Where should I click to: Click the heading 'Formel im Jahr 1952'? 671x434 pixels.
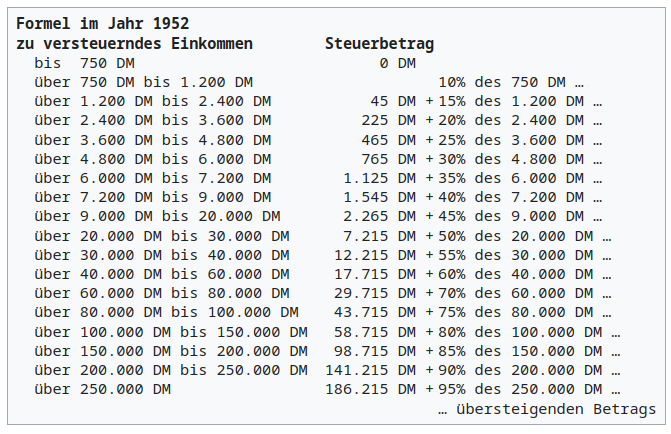pos(103,23)
